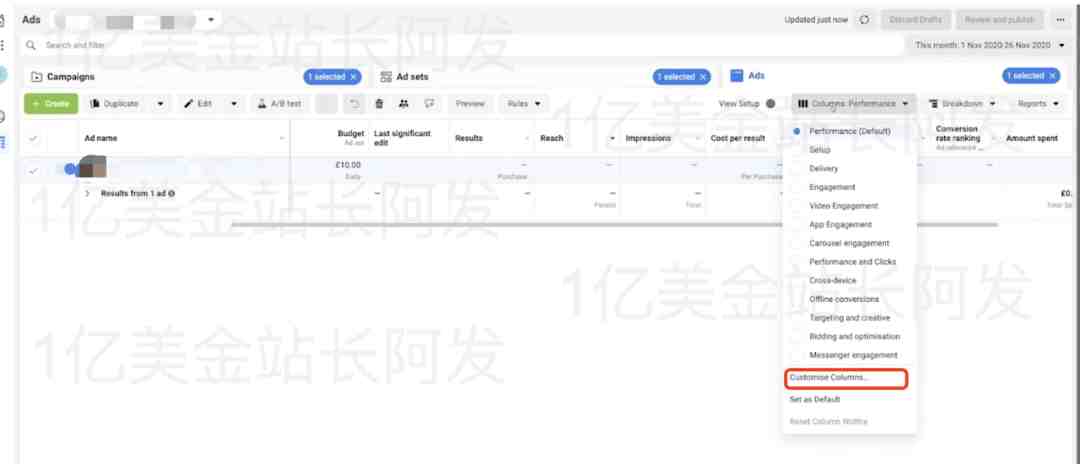
Task: Open the three-dot more options menu
Action: click(x=1060, y=20)
